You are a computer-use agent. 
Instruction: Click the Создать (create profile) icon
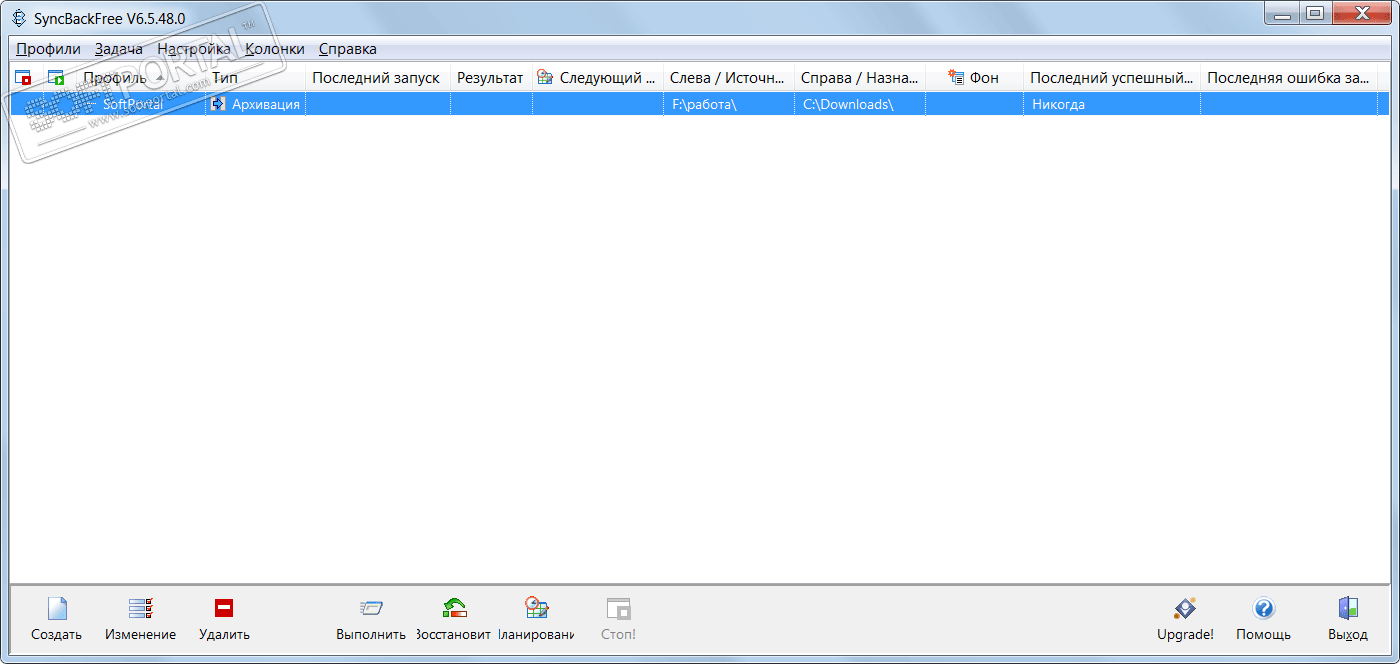pyautogui.click(x=57, y=608)
